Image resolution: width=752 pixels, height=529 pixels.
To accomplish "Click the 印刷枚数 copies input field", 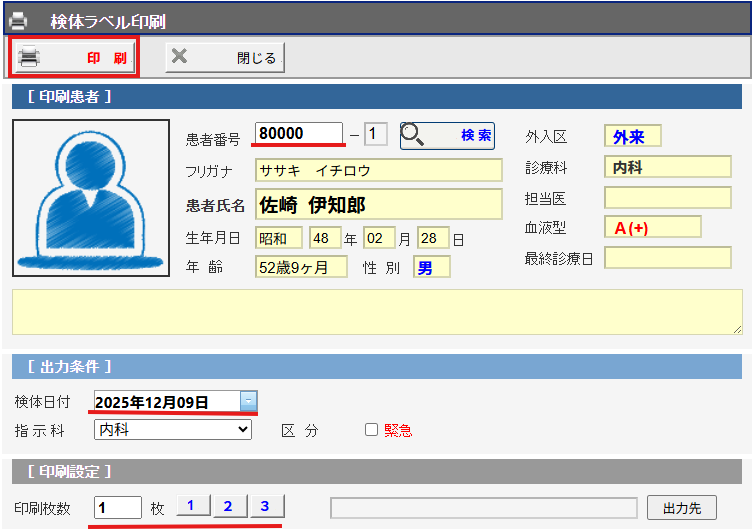I will coord(118,507).
